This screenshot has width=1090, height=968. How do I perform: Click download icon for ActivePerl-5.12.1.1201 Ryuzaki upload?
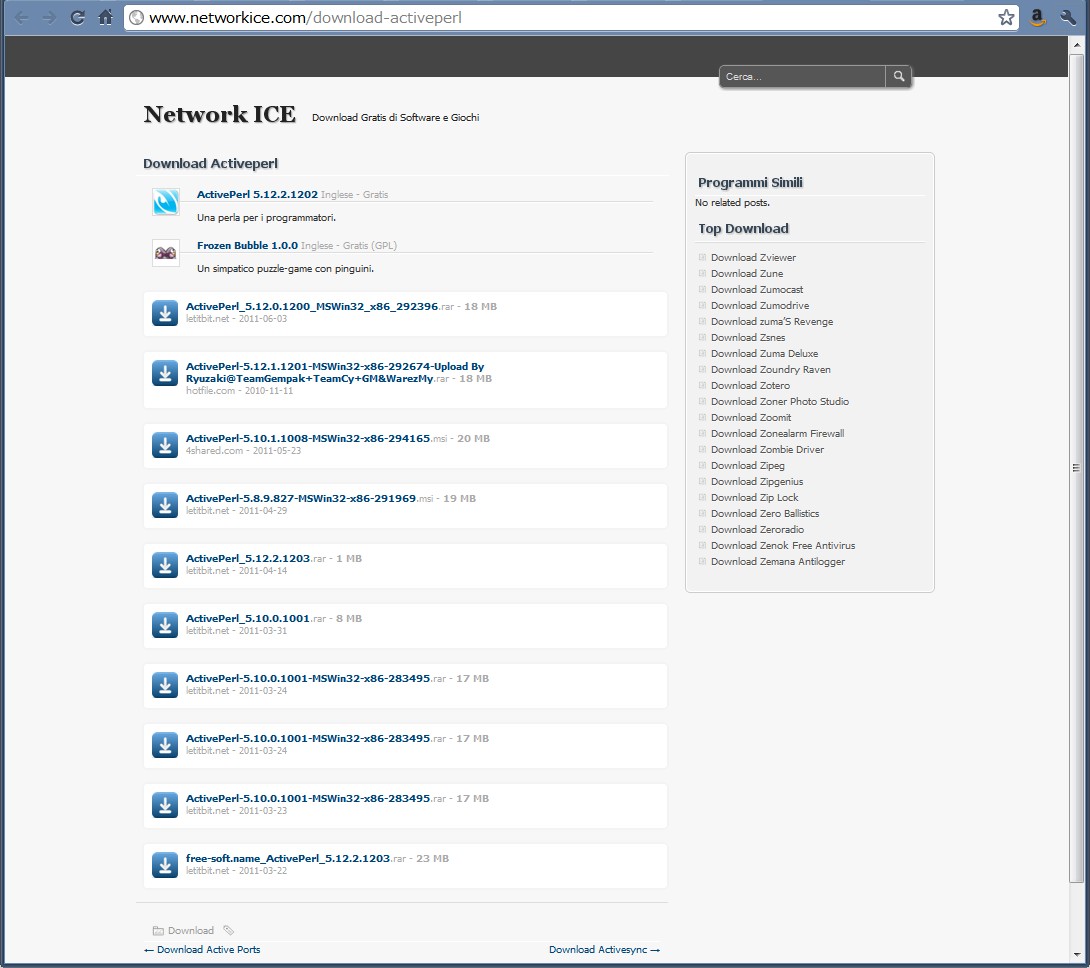click(x=165, y=373)
